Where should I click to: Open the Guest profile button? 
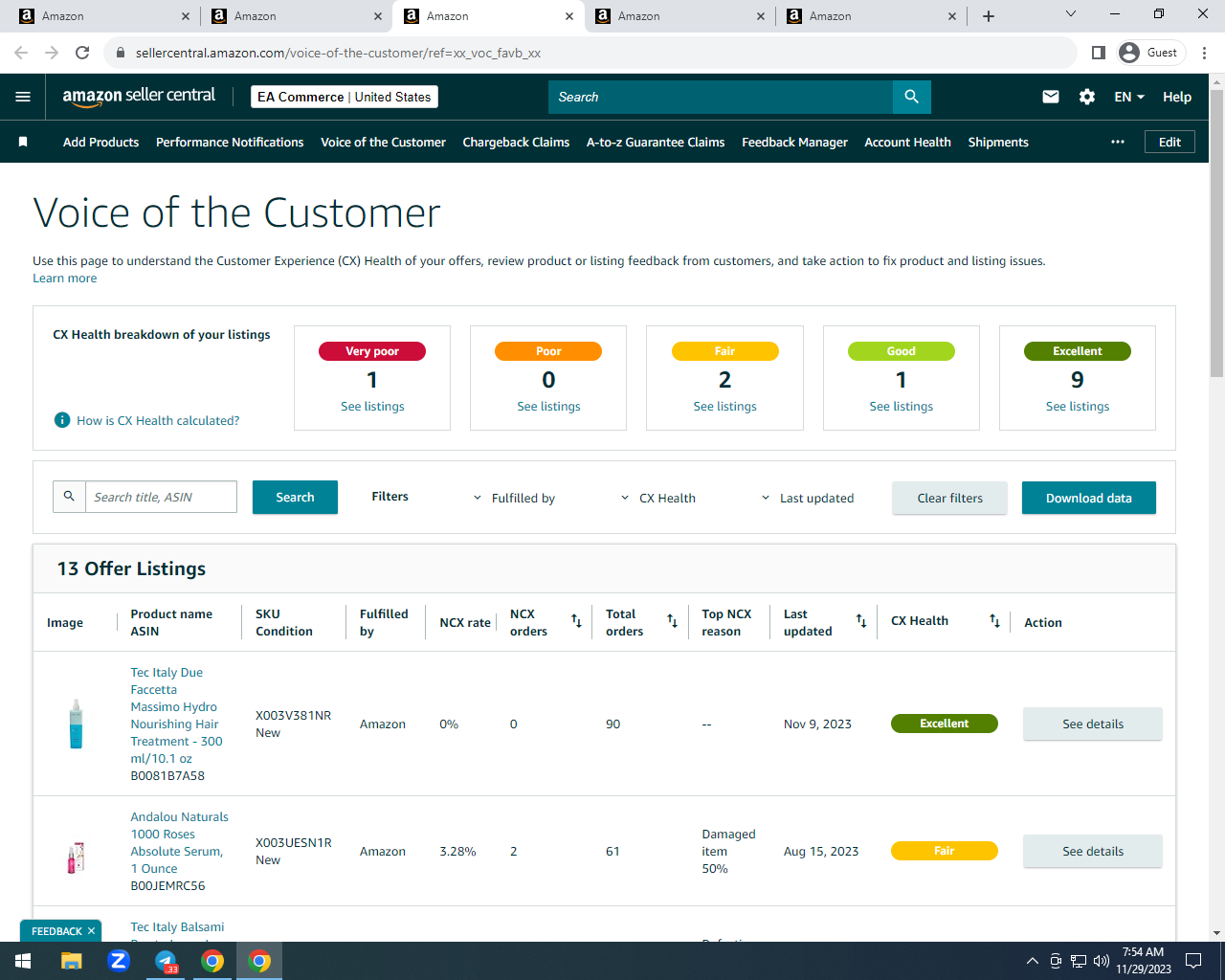point(1149,53)
